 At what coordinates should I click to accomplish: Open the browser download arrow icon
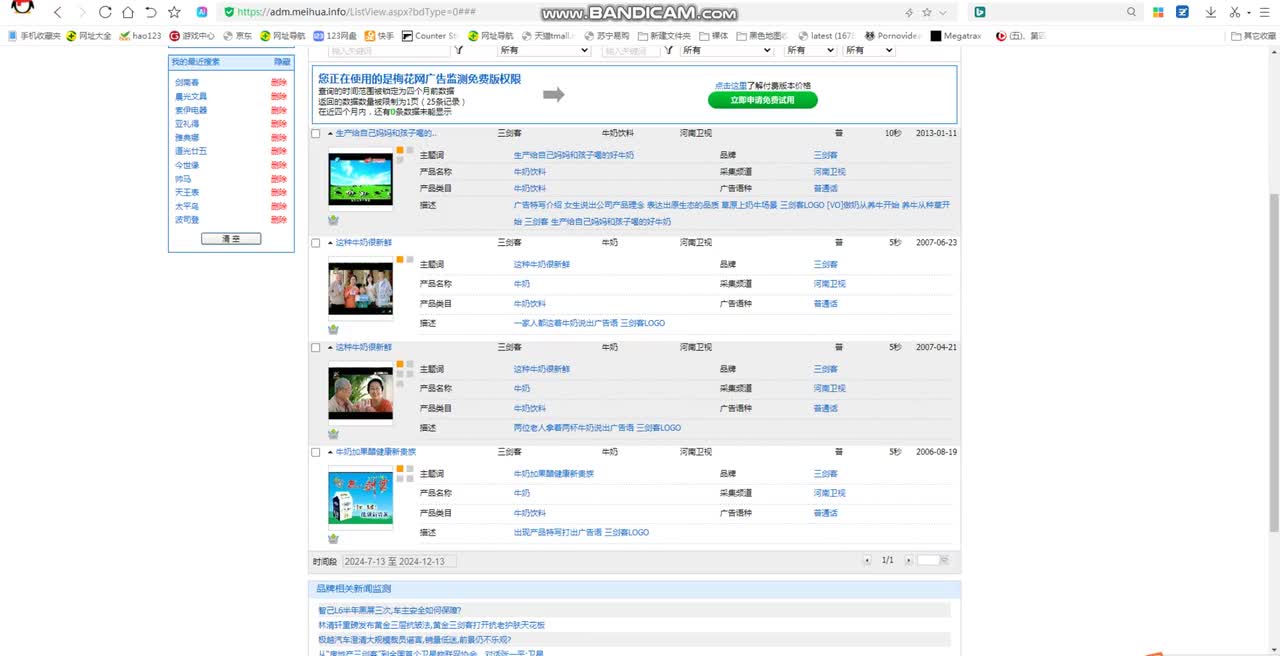tap(1211, 12)
